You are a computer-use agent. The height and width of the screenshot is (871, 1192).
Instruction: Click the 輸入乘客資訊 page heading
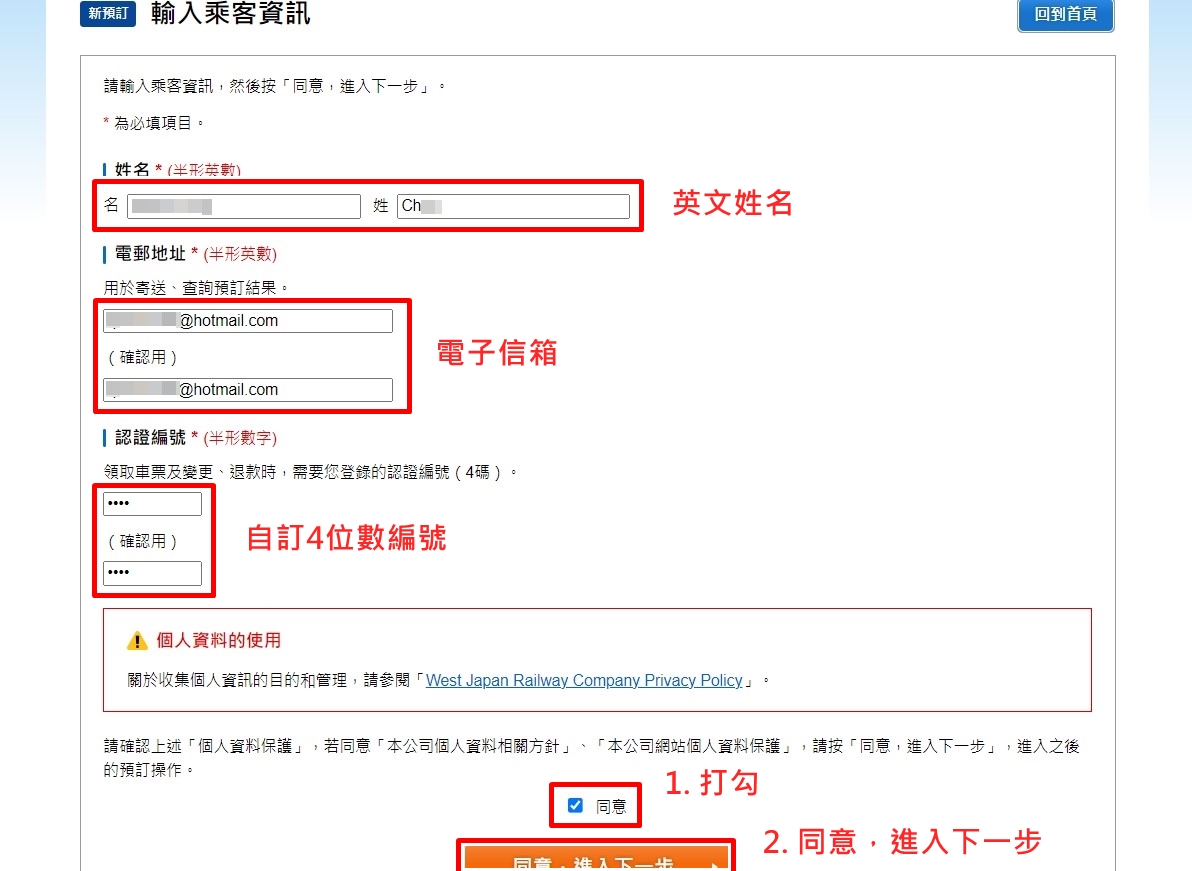tap(231, 14)
